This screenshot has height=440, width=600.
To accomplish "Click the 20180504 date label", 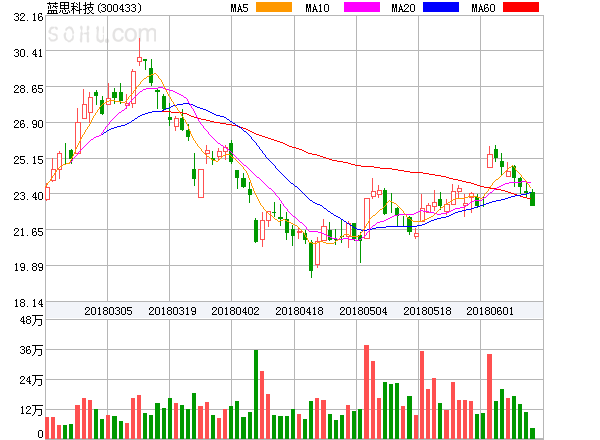I will coord(363,311).
